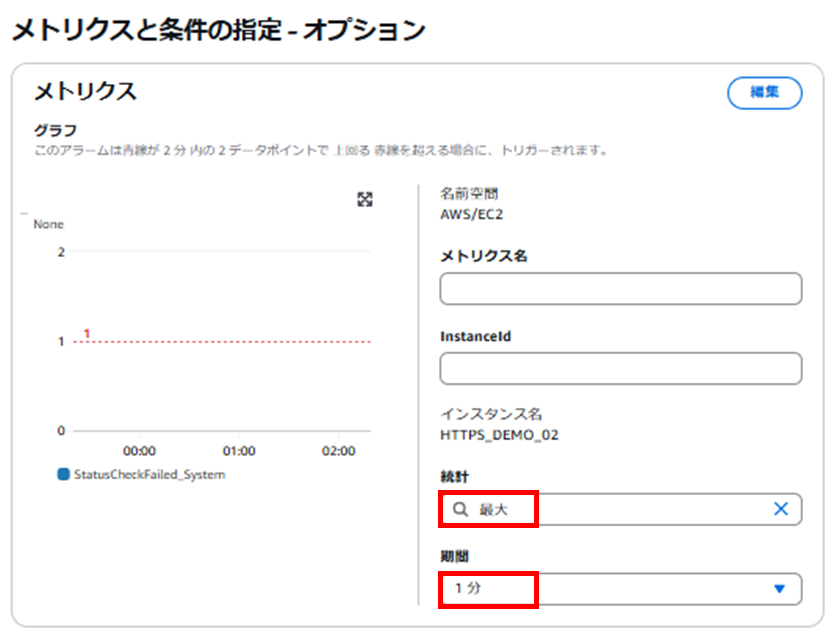Click the メトリクス section heading

[85, 92]
